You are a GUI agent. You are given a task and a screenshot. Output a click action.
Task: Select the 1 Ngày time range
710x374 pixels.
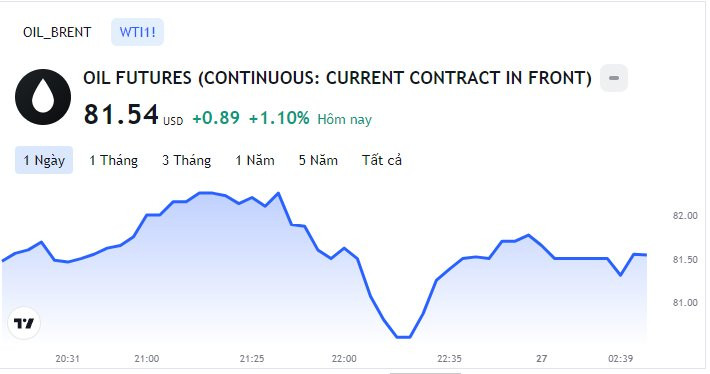coord(44,160)
